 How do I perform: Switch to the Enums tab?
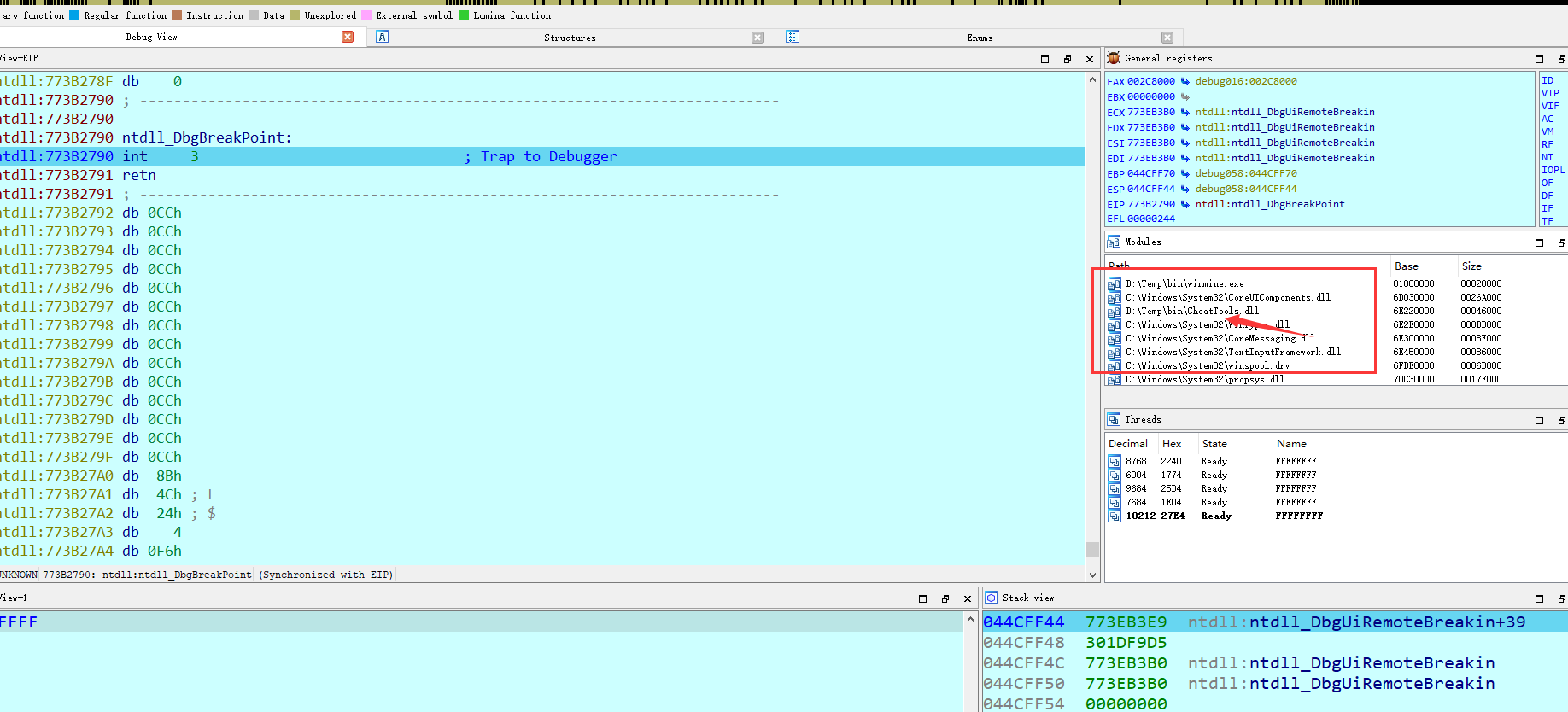tap(980, 38)
